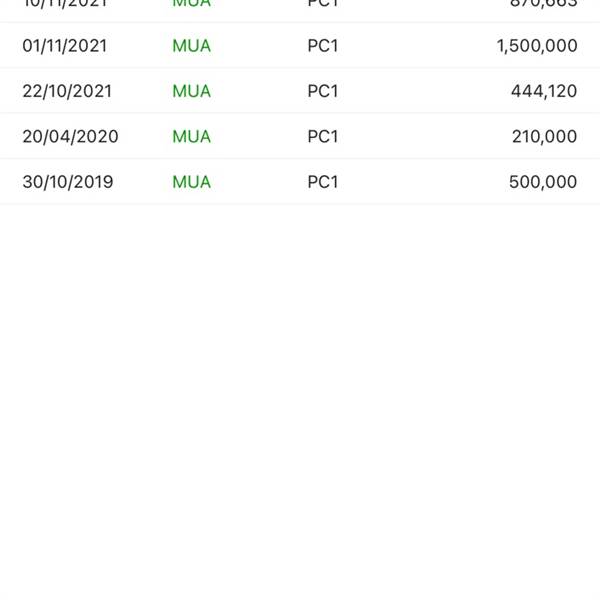Click the MUA link in the 30/10/2019 row
This screenshot has height=600, width=600.
[191, 182]
